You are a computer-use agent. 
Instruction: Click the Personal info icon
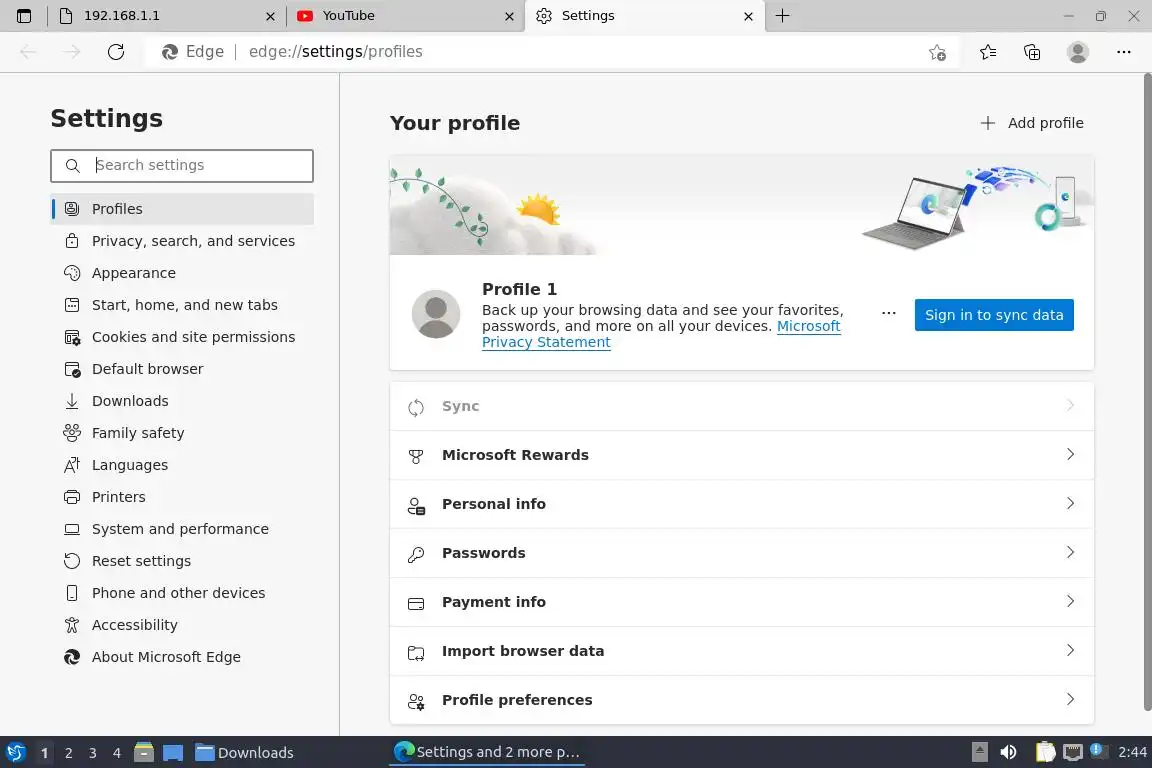[x=416, y=506]
